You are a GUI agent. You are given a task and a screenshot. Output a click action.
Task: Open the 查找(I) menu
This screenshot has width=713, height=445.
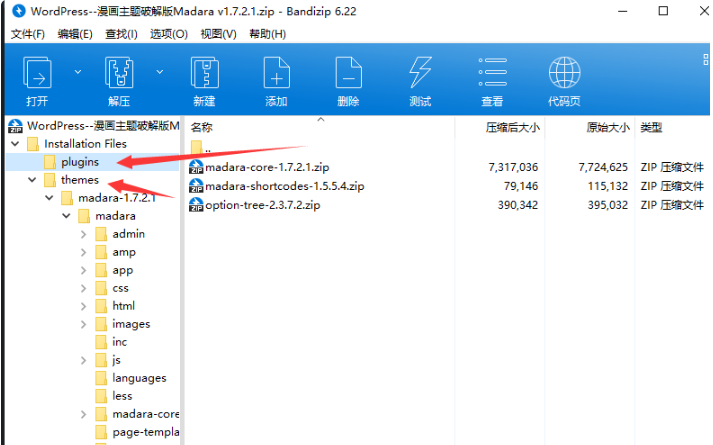pos(121,34)
